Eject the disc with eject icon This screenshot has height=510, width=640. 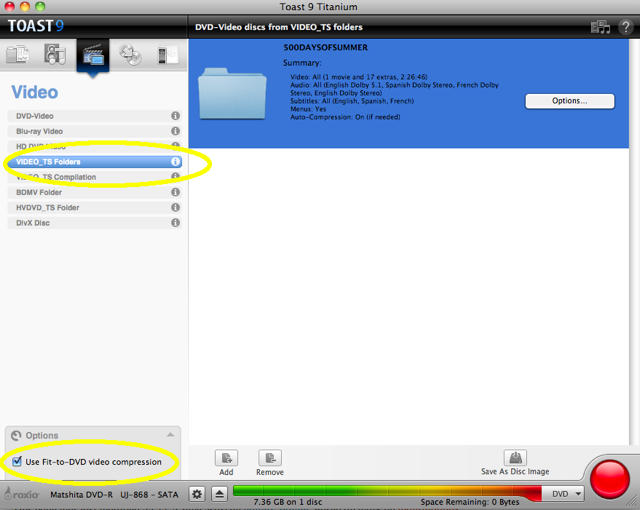click(x=219, y=494)
